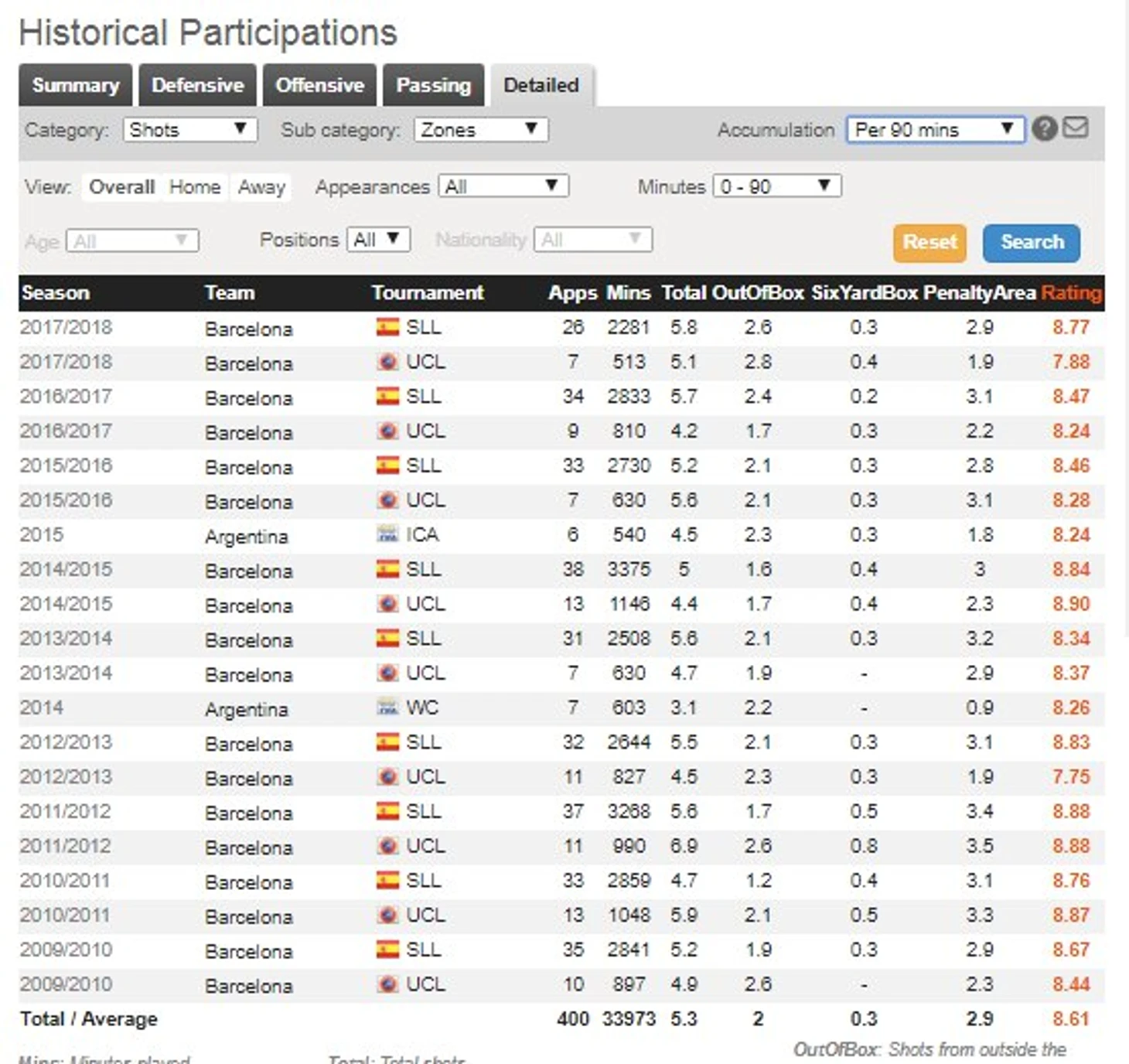This screenshot has height=1064, width=1129.
Task: Click the 33973 total minutes value
Action: [x=629, y=1019]
